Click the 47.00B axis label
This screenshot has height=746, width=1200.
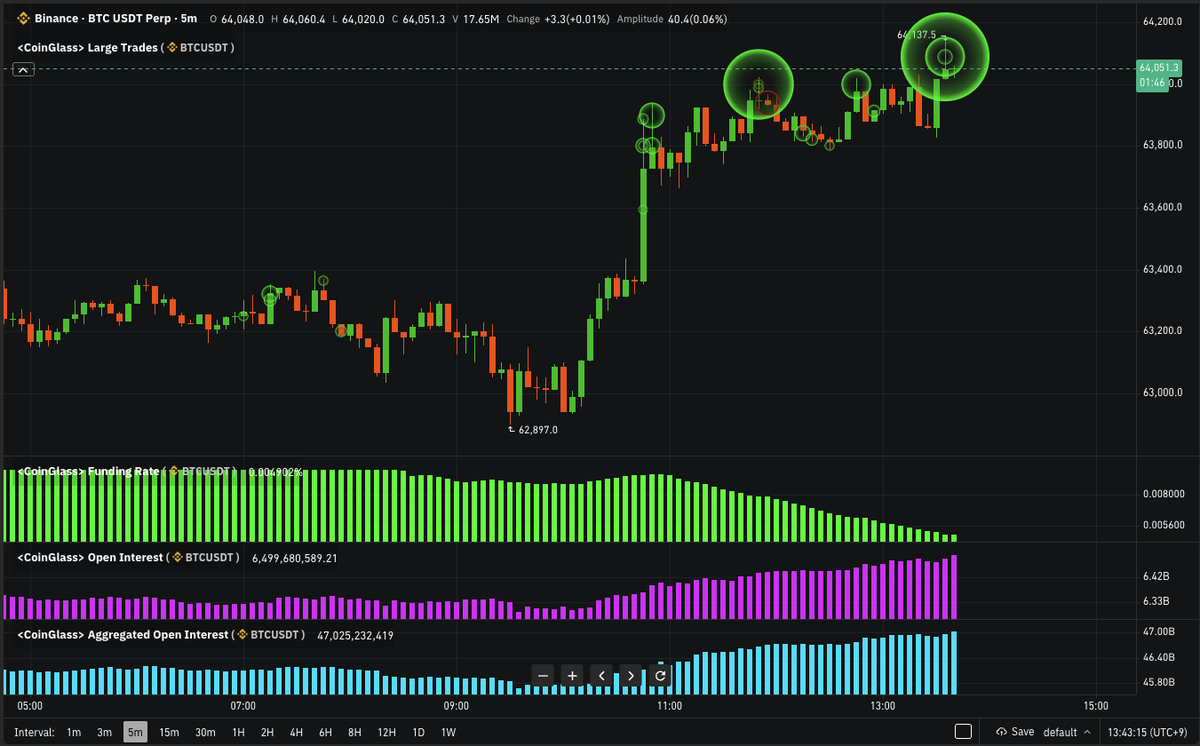1158,632
